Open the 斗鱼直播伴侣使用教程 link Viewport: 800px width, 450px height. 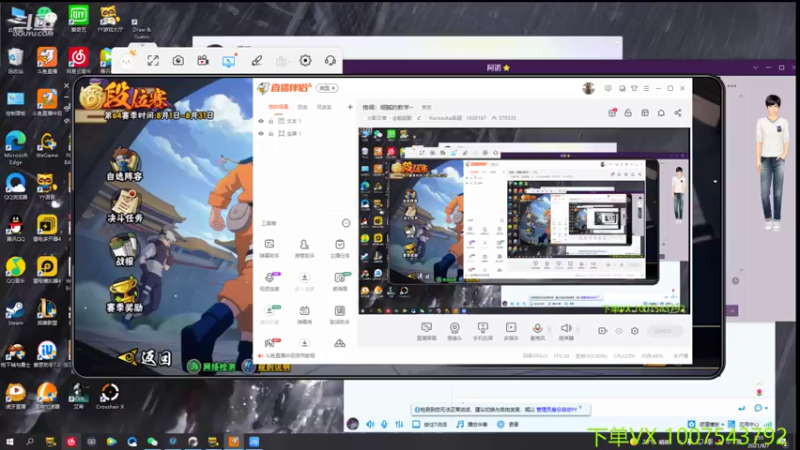coord(290,356)
